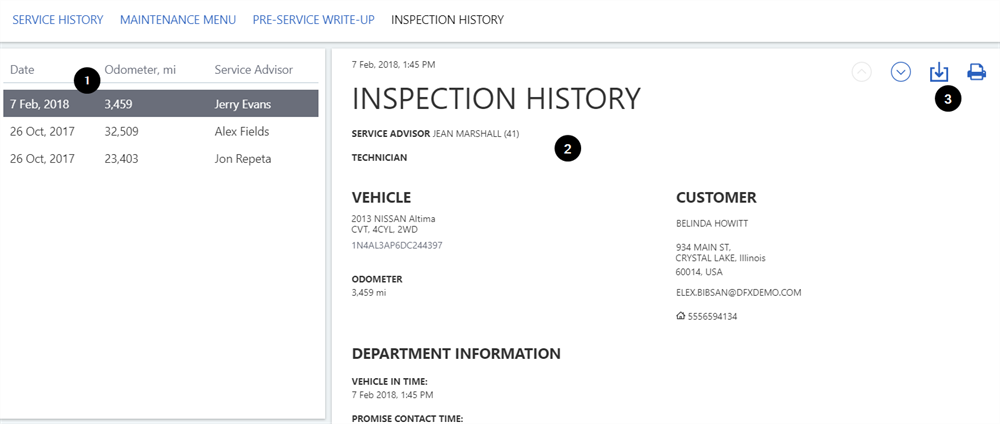Click the customer email ELEX.BIBSAN@DFXDEMO.COM
1000x424 pixels.
738,293
